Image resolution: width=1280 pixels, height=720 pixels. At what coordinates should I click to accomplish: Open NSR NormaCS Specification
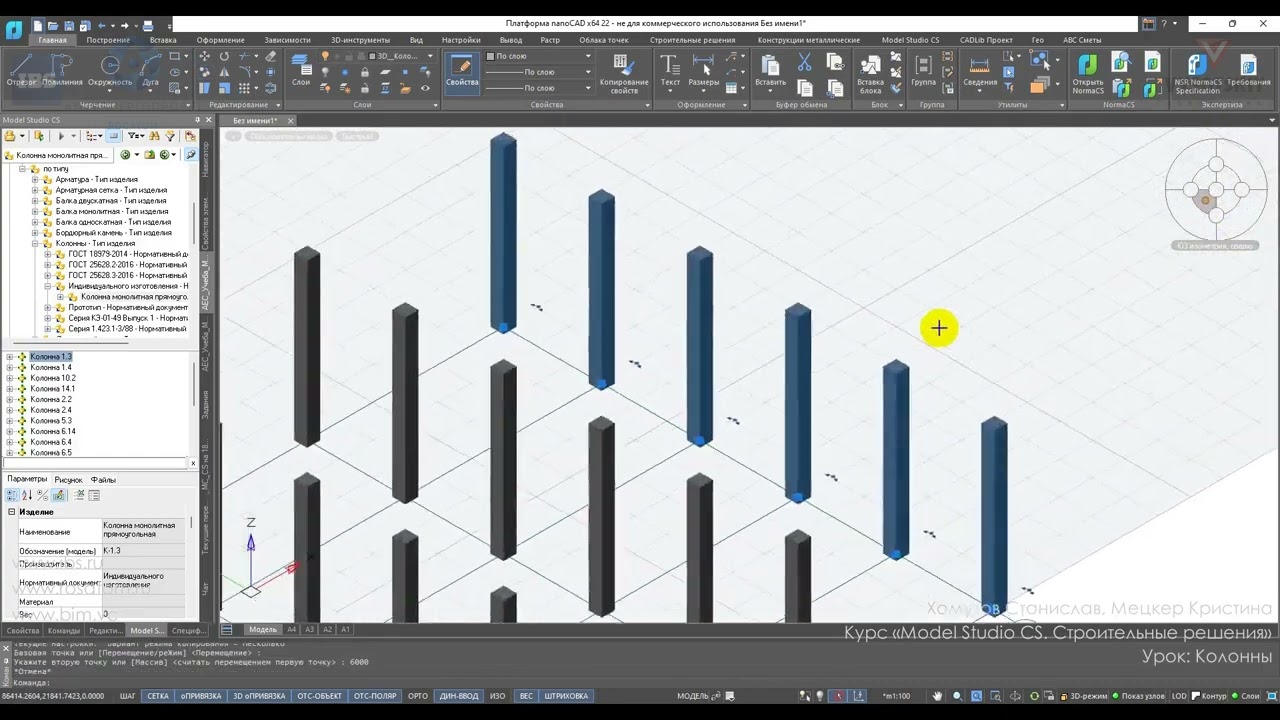click(x=1197, y=73)
